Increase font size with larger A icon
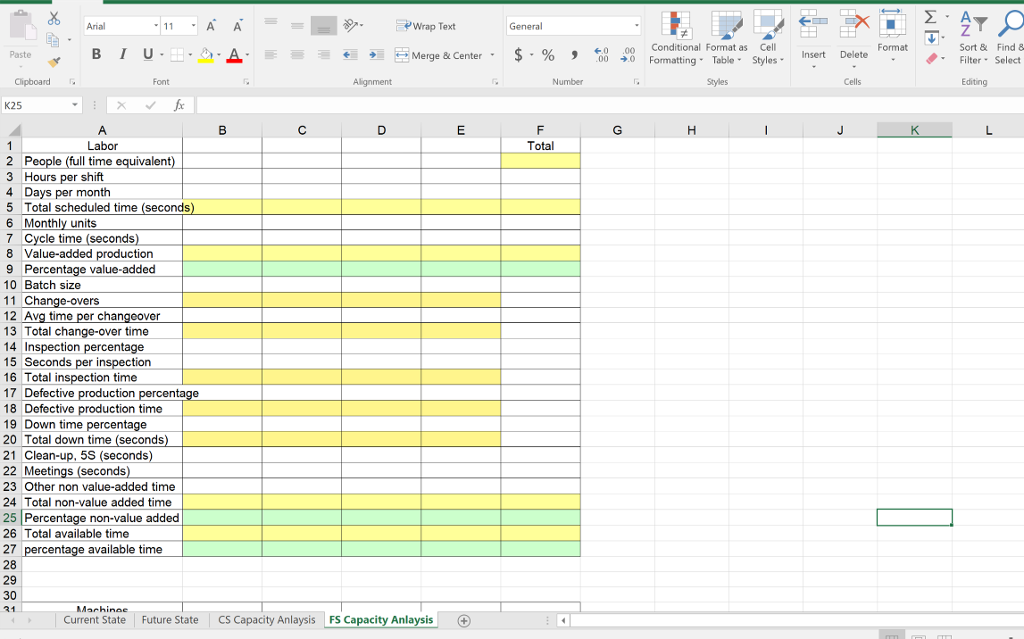 click(x=211, y=26)
